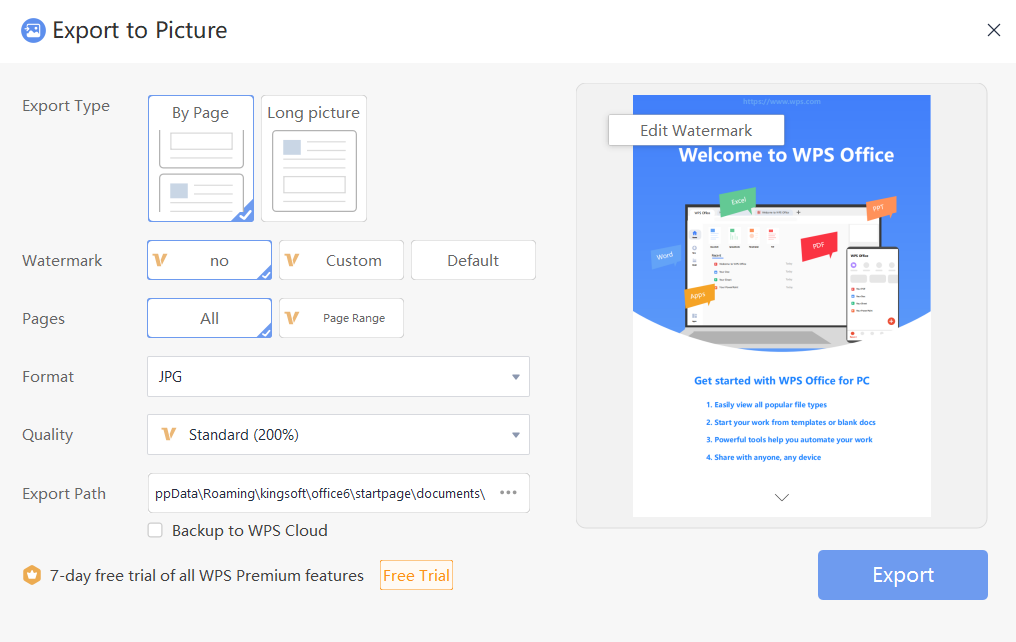Click the Export to Picture app icon
Image resolution: width=1016 pixels, height=642 pixels.
(x=33, y=30)
